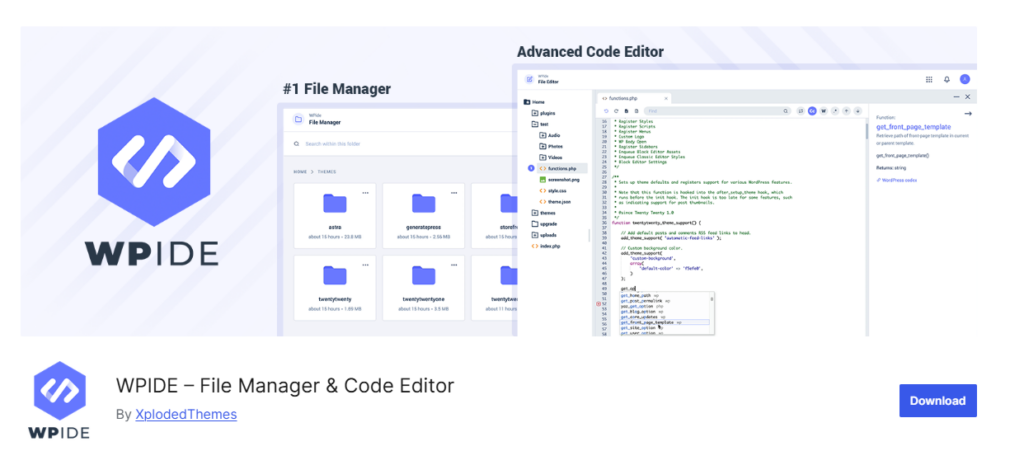Open the three-dot menu on astra folder
Image resolution: width=1024 pixels, height=465 pixels.
(366, 193)
